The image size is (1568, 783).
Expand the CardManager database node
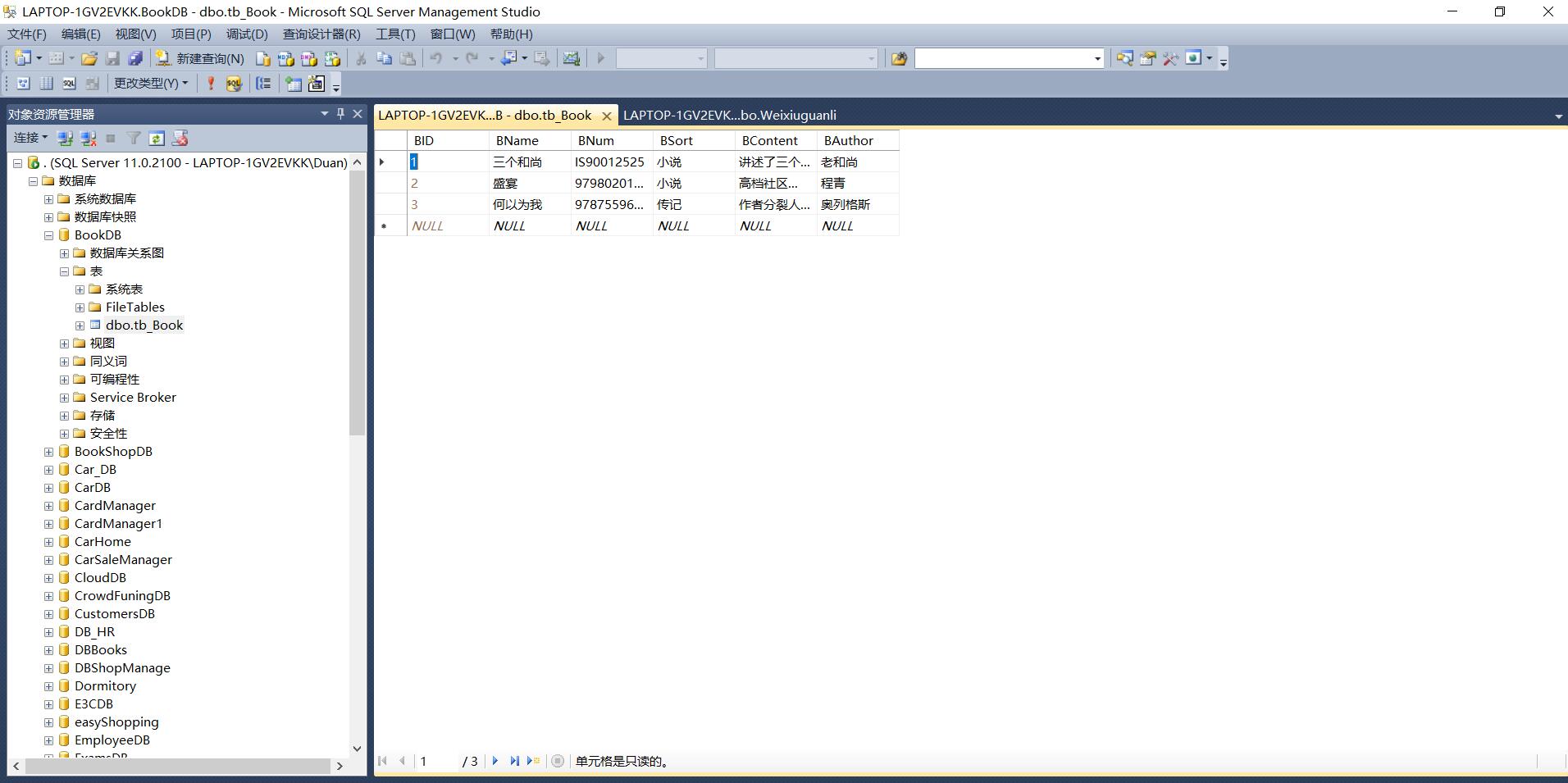click(x=48, y=506)
